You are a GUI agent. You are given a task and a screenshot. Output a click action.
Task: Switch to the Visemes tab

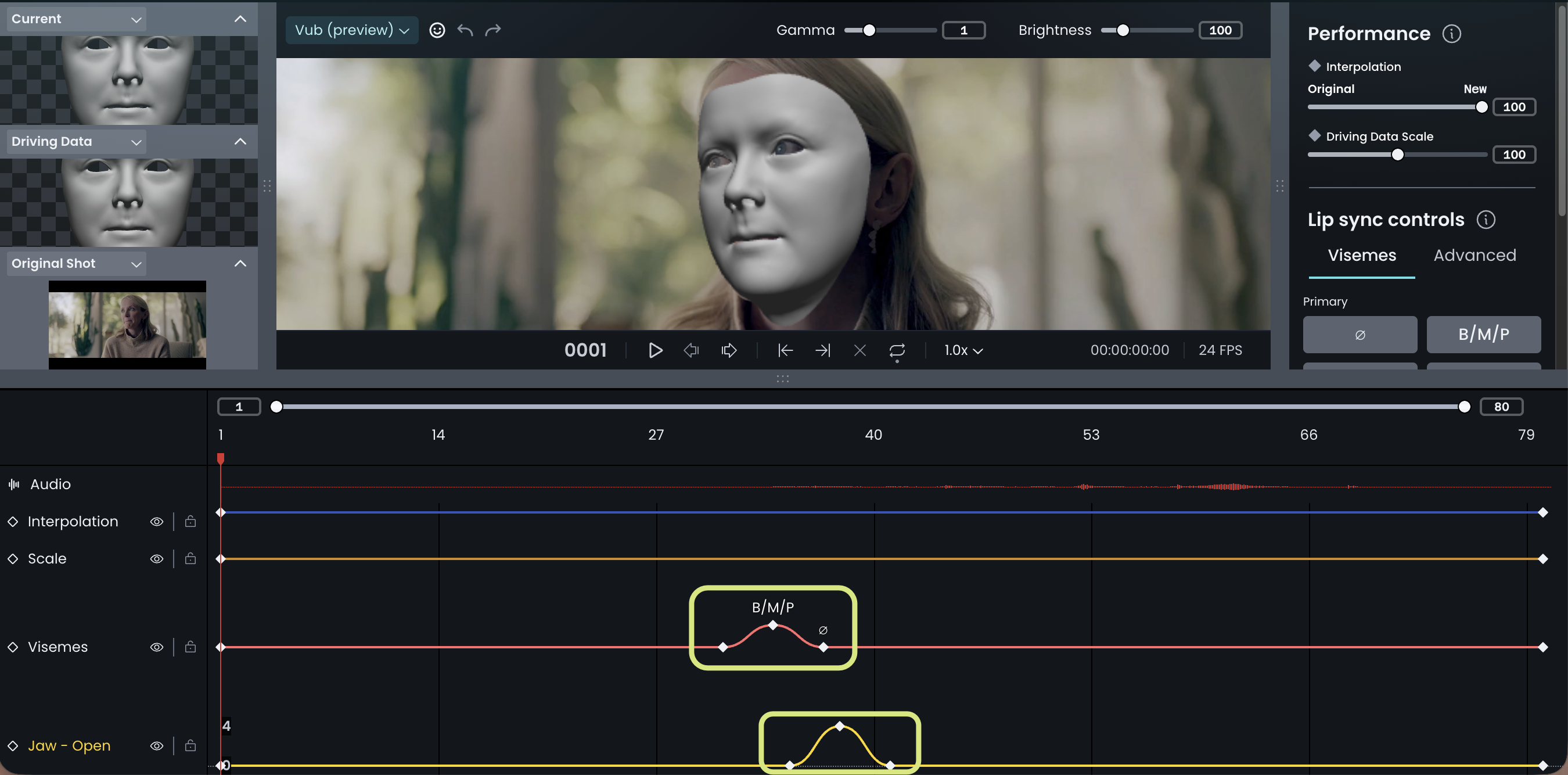pyautogui.click(x=1362, y=255)
